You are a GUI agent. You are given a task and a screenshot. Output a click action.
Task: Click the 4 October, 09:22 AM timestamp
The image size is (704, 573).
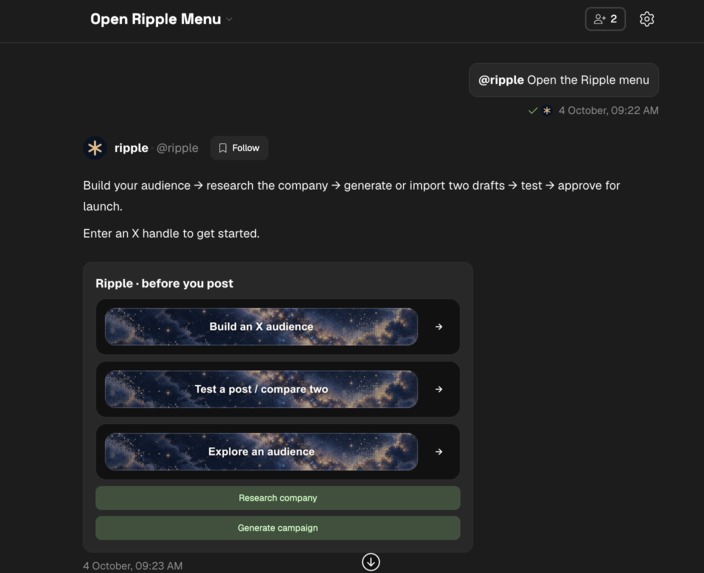point(608,110)
